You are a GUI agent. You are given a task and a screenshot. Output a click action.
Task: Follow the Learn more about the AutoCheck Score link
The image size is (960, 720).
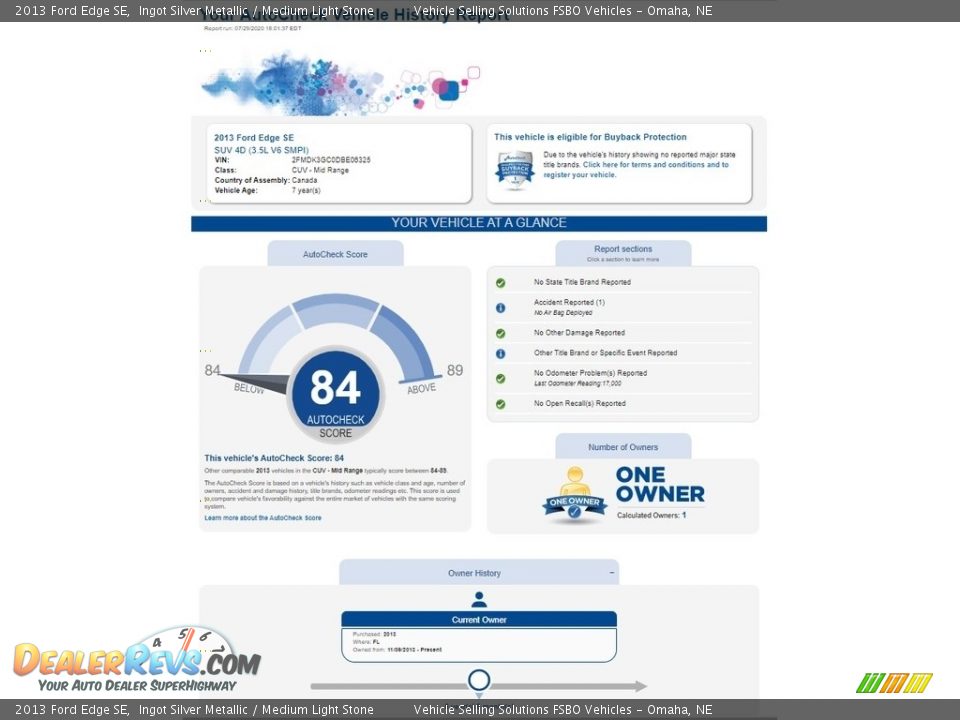click(263, 518)
